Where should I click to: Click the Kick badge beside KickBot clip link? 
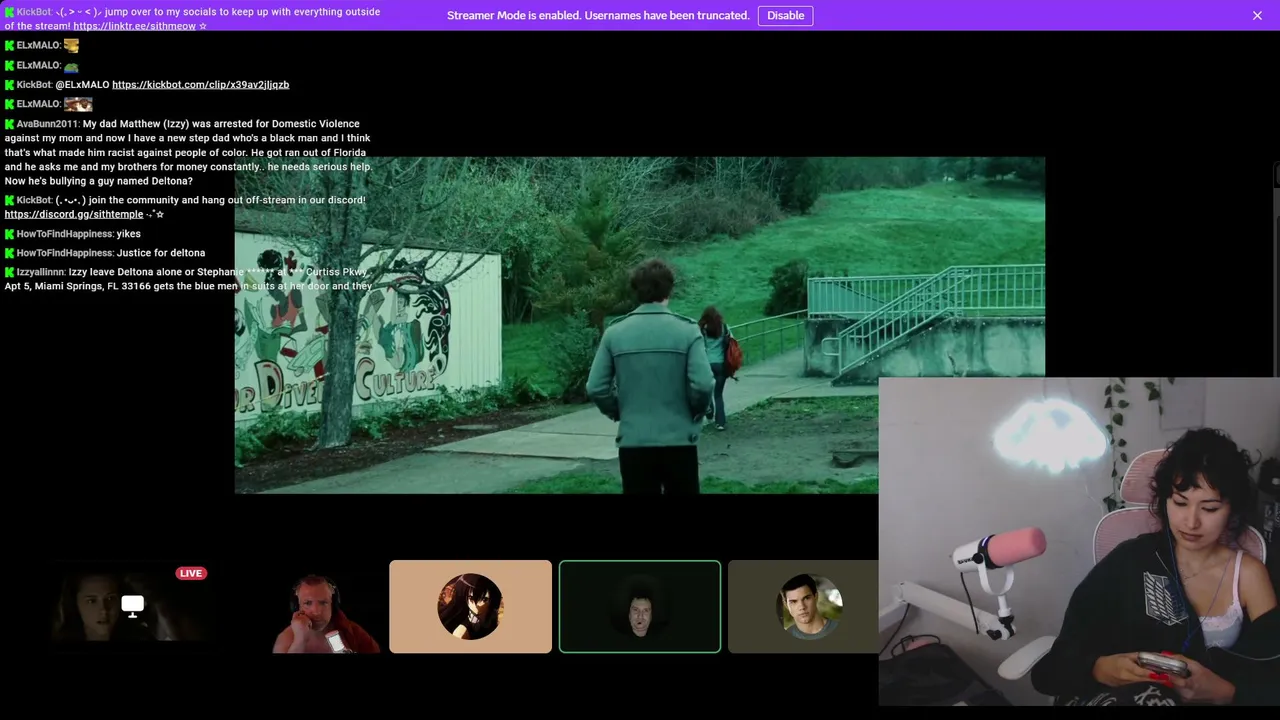click(9, 85)
